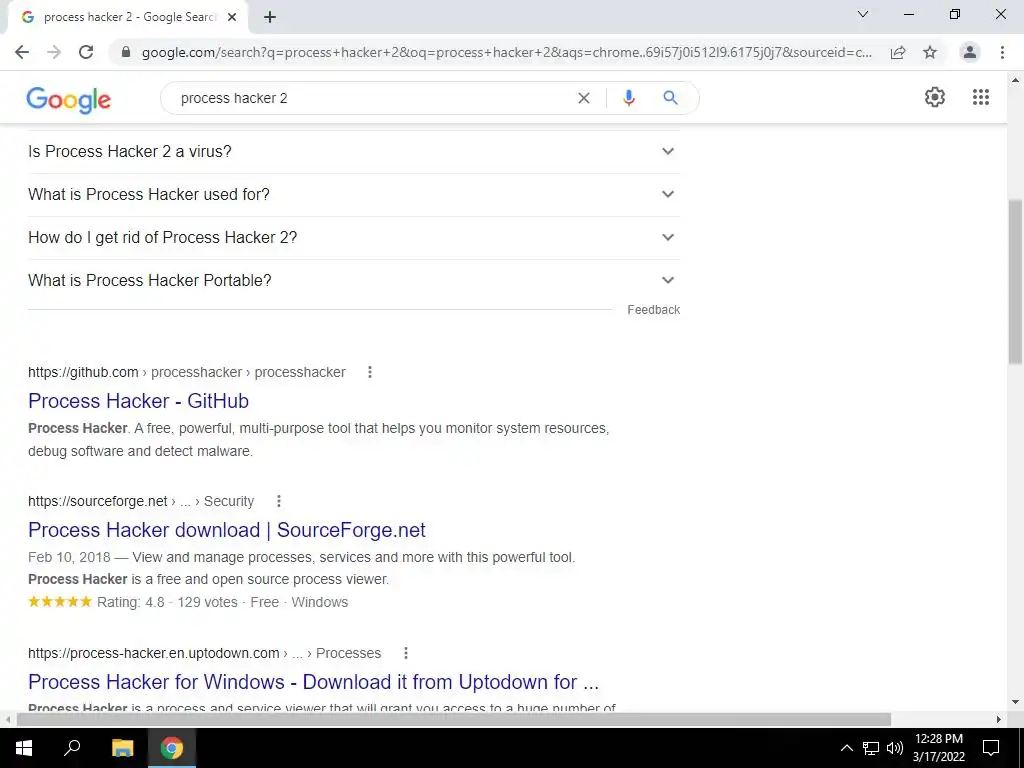Open more options for the GitHub result

[x=370, y=372]
